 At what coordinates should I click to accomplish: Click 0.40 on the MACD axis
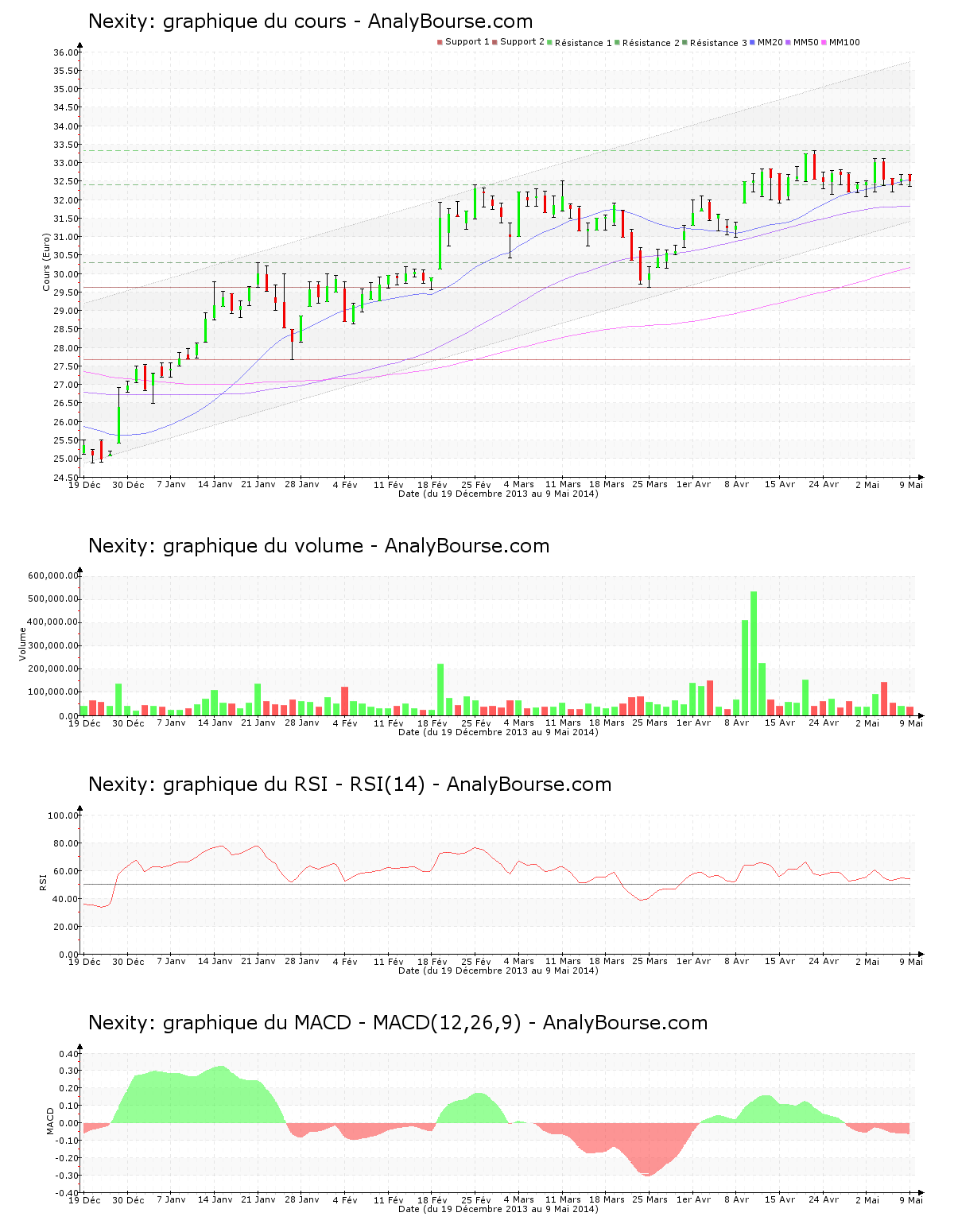point(68,1054)
